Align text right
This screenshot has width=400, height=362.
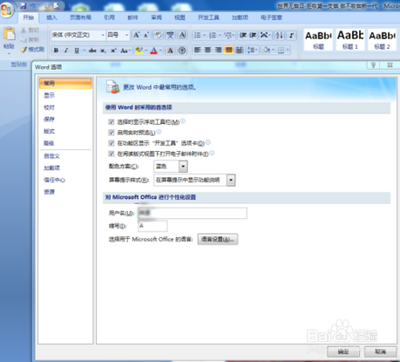pos(218,50)
